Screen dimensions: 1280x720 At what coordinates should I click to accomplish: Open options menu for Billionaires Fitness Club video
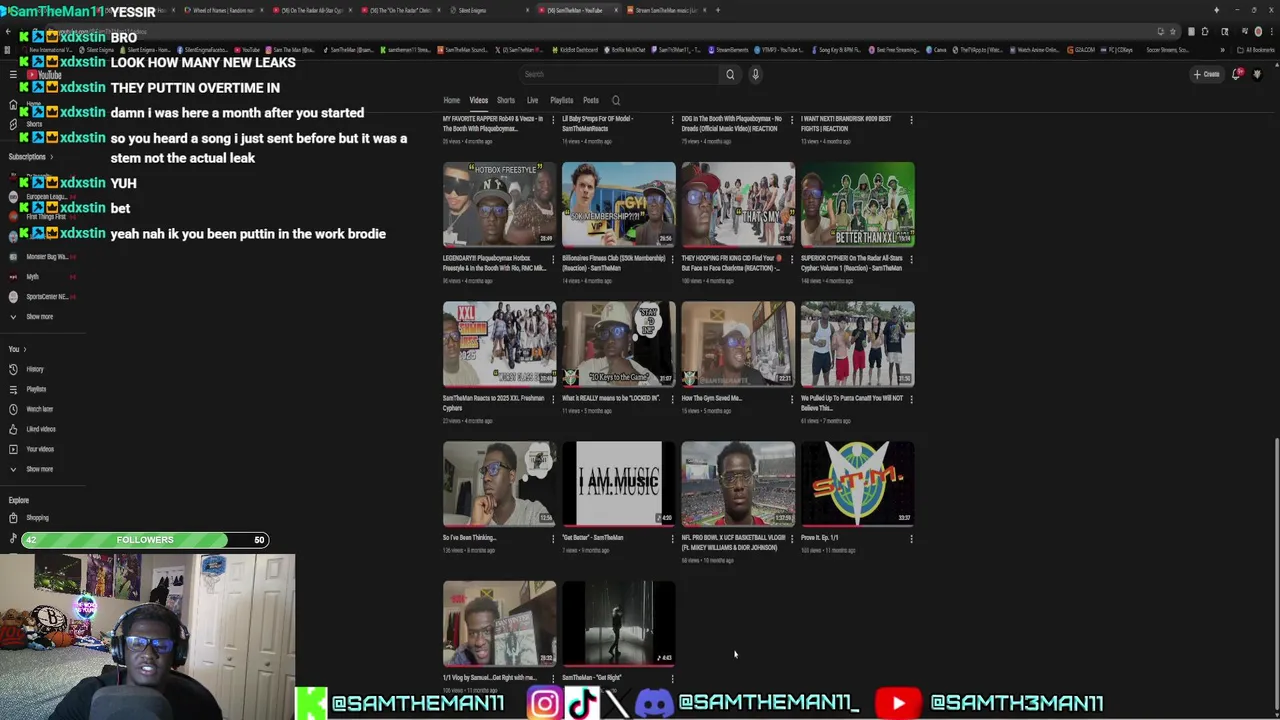(672, 259)
